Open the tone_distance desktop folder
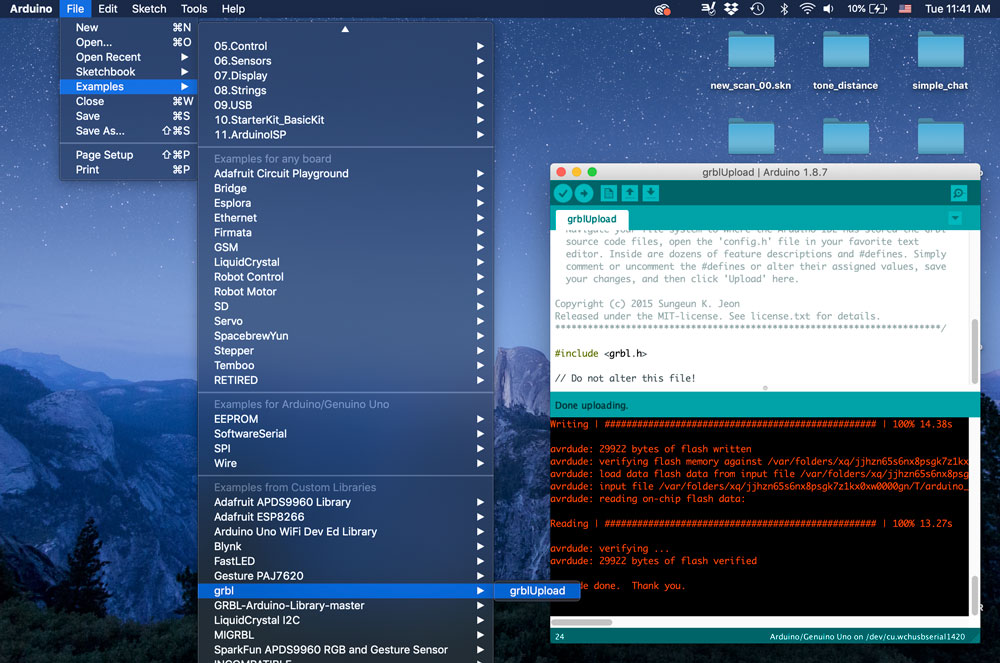 click(845, 61)
